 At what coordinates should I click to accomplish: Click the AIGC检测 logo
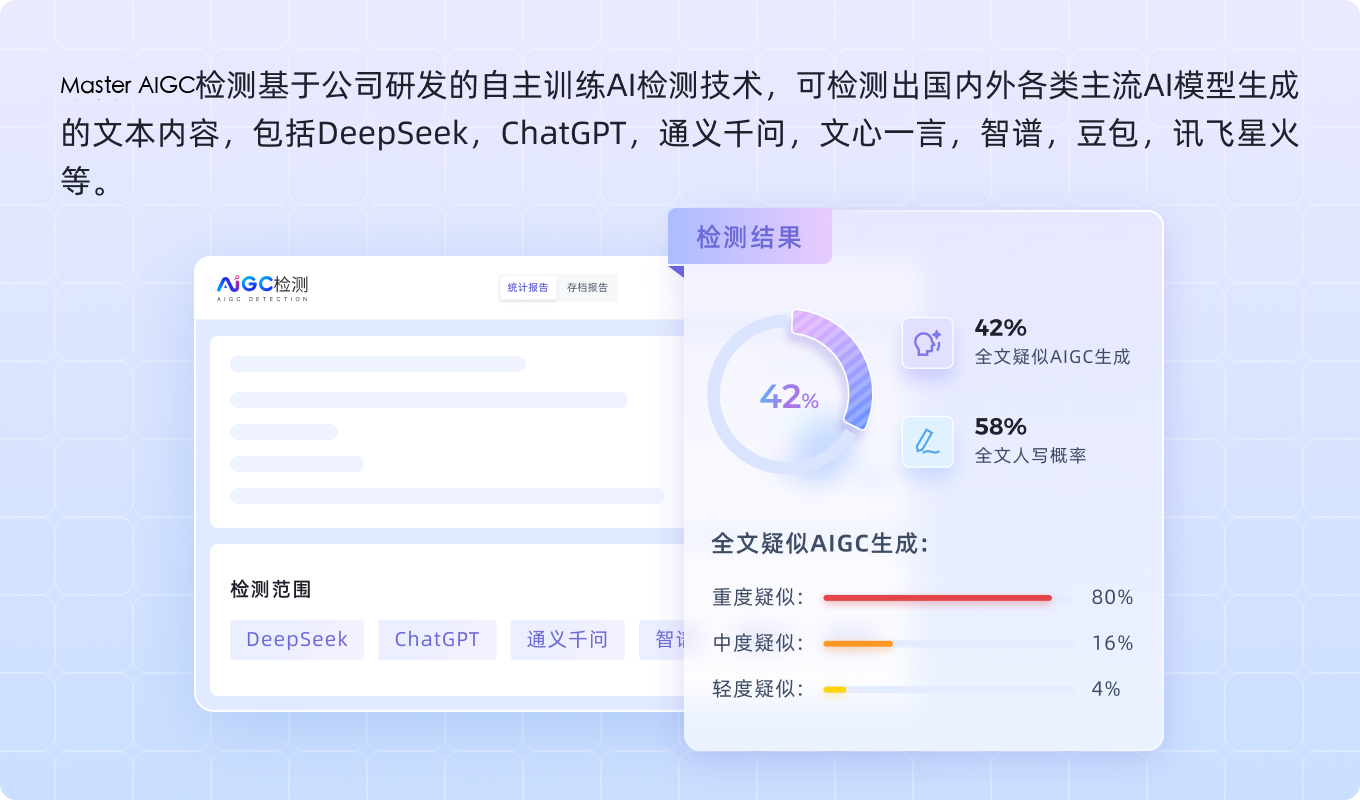click(263, 287)
